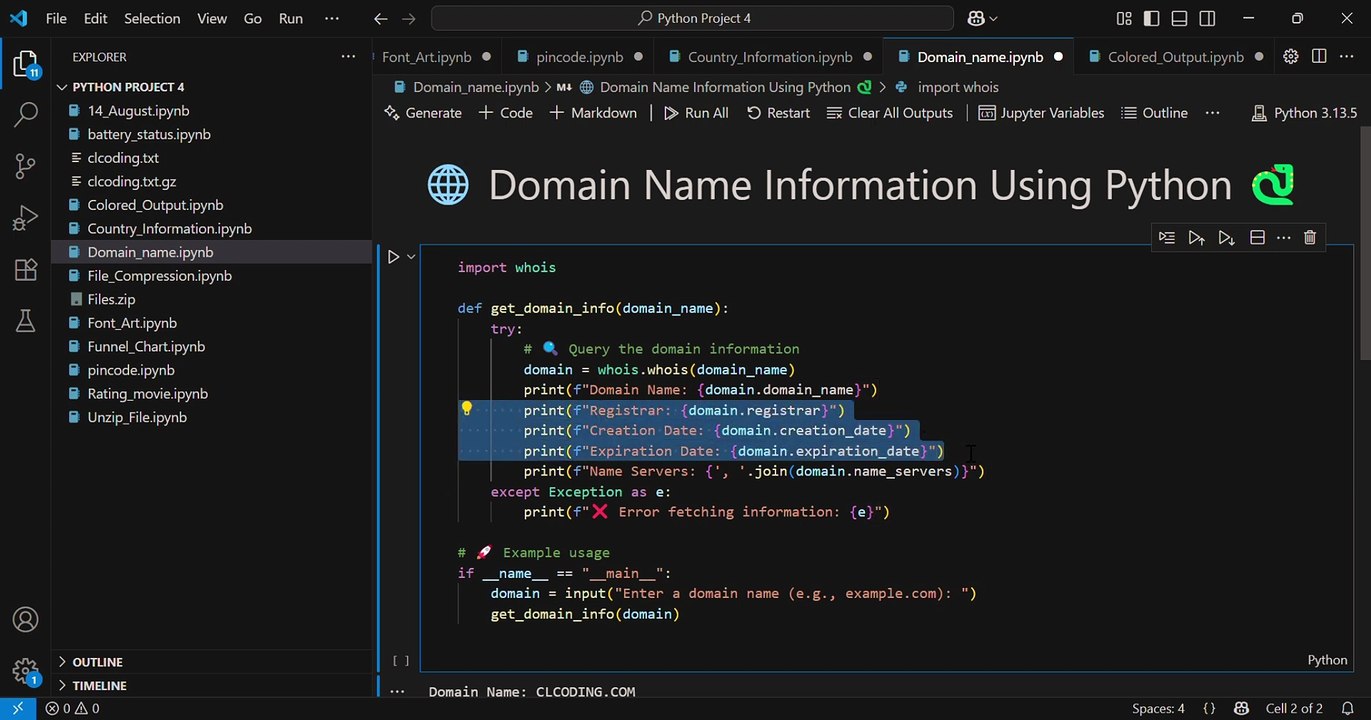Open the cell output more actions ellipsis
Image resolution: width=1371 pixels, height=720 pixels.
point(397,691)
